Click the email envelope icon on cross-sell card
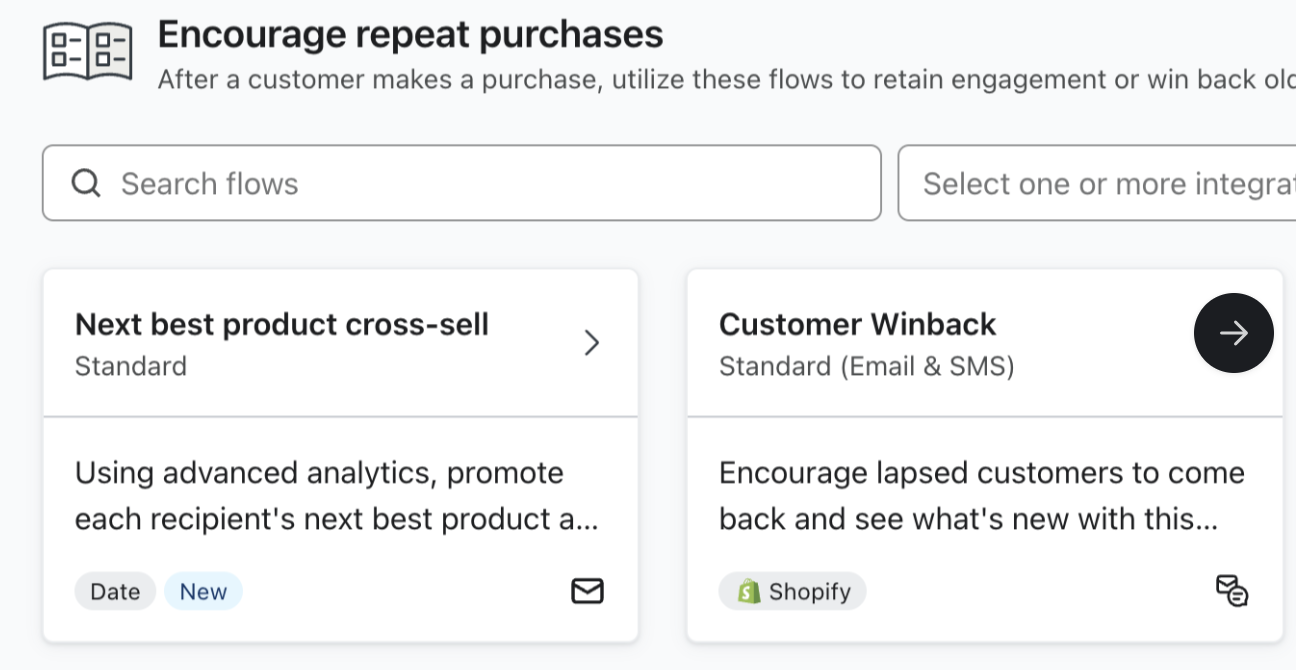This screenshot has width=1296, height=670. point(587,591)
